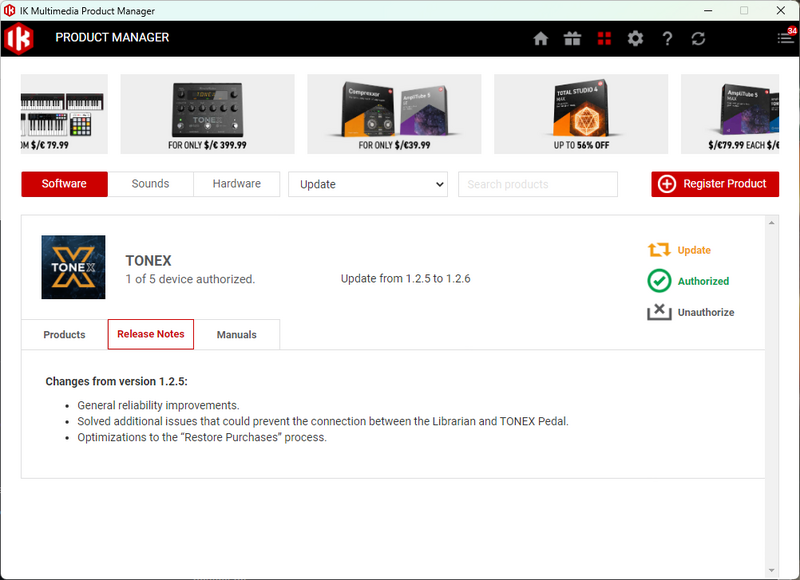Switch to the Sounds tab
This screenshot has width=800, height=580.
pos(151,184)
